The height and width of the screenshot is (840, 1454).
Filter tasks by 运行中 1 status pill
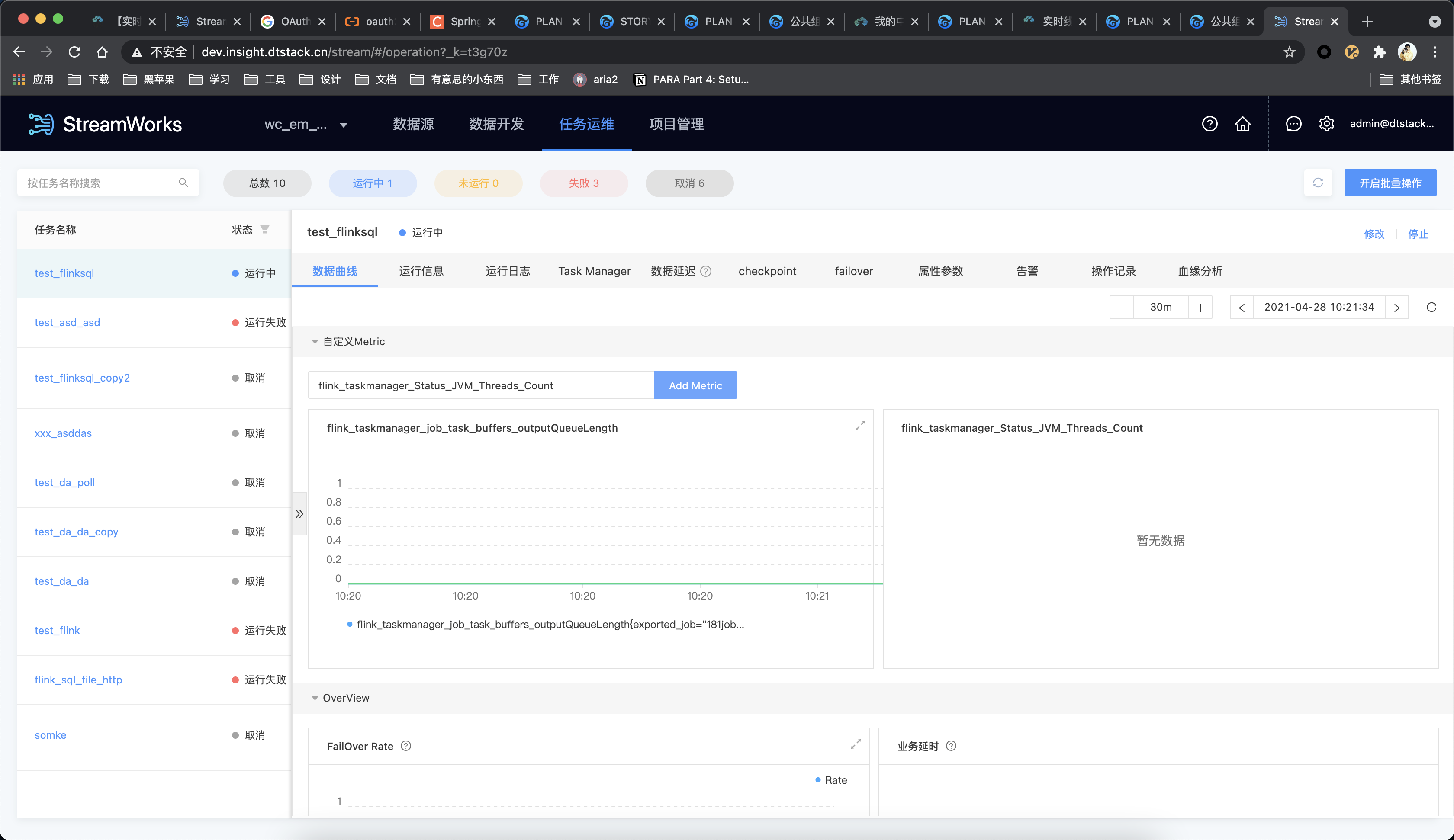click(x=373, y=183)
